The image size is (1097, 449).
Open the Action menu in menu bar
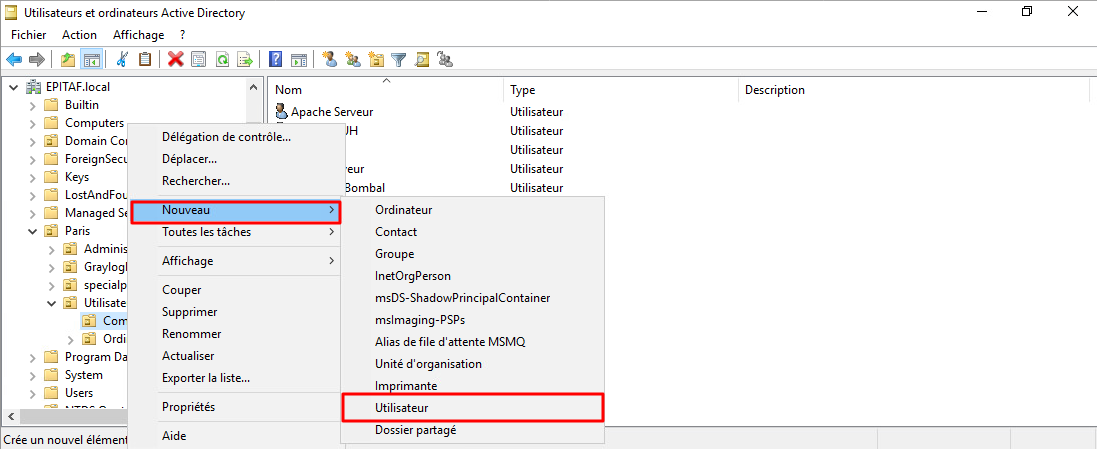79,34
